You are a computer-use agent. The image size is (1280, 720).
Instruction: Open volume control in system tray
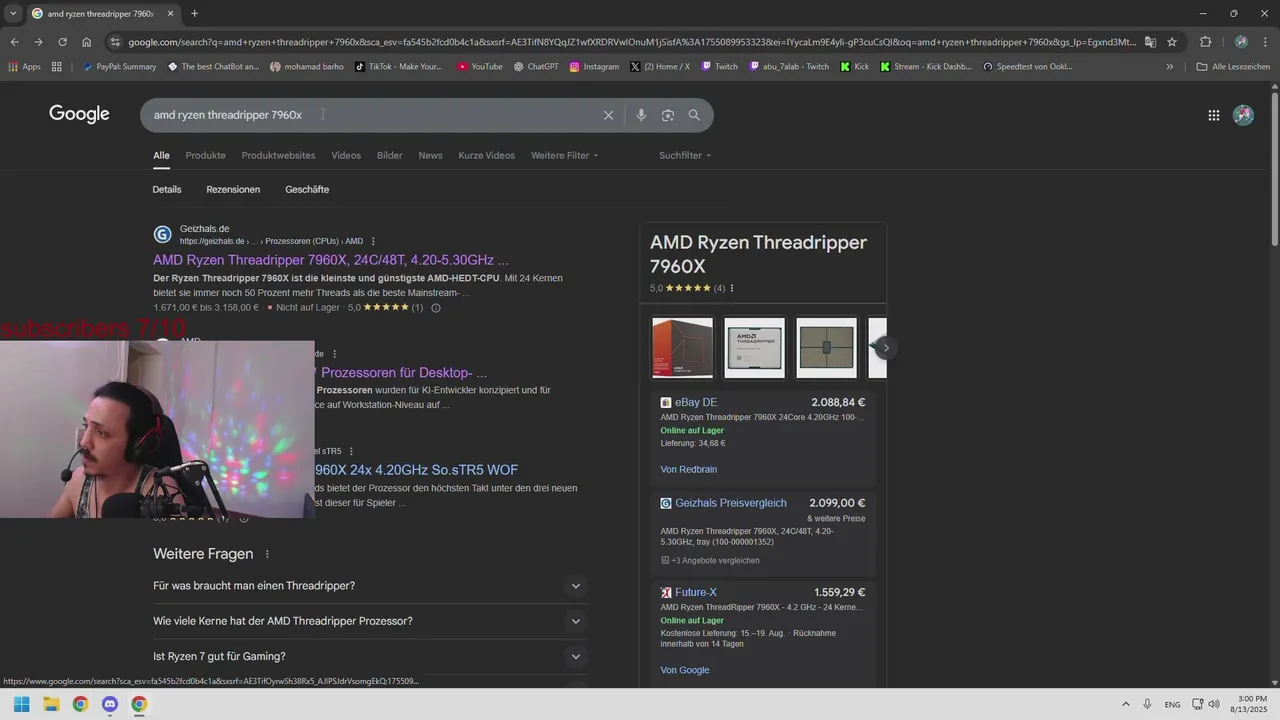coord(1213,704)
